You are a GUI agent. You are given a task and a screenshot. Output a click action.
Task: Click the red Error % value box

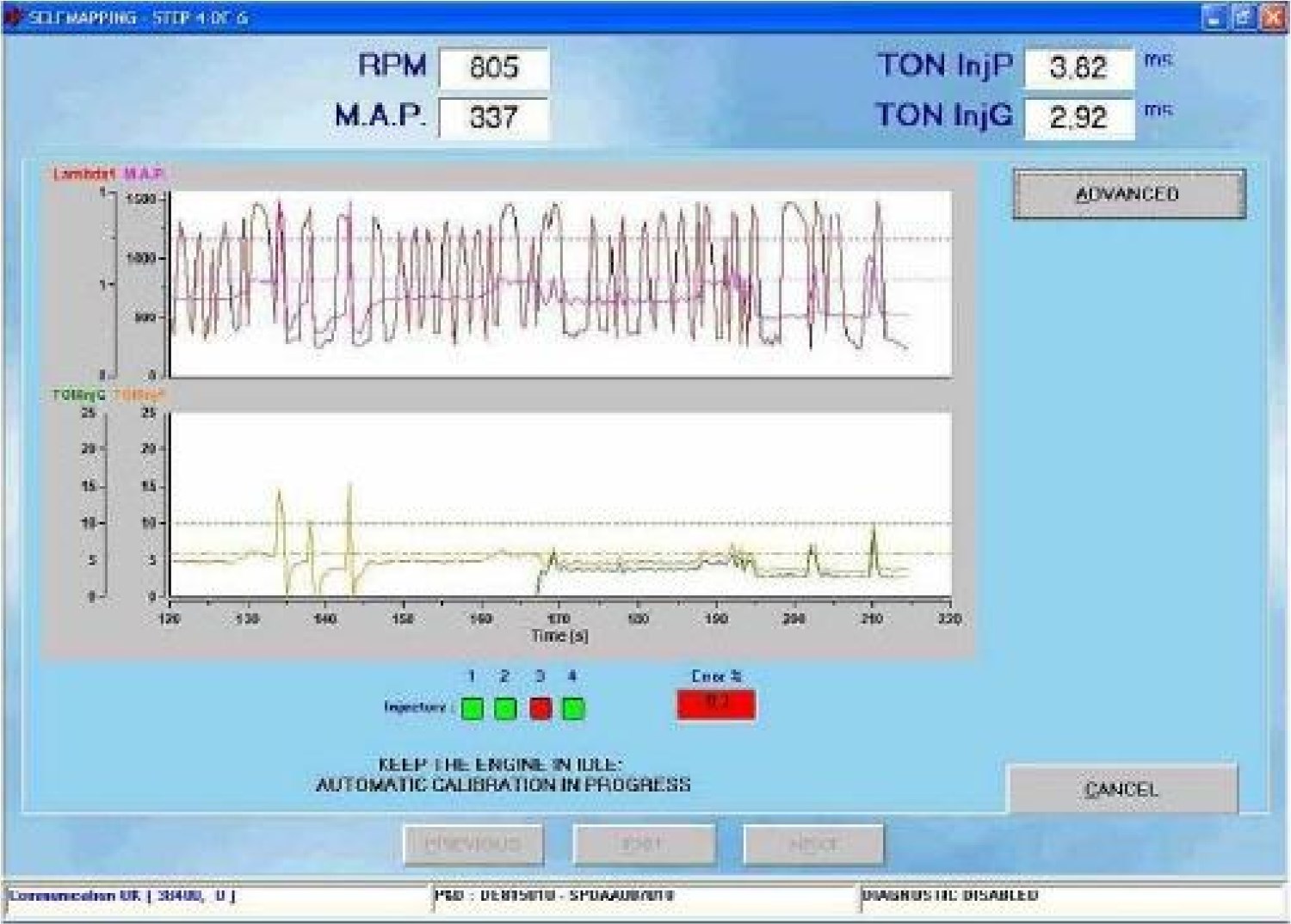coord(716,704)
